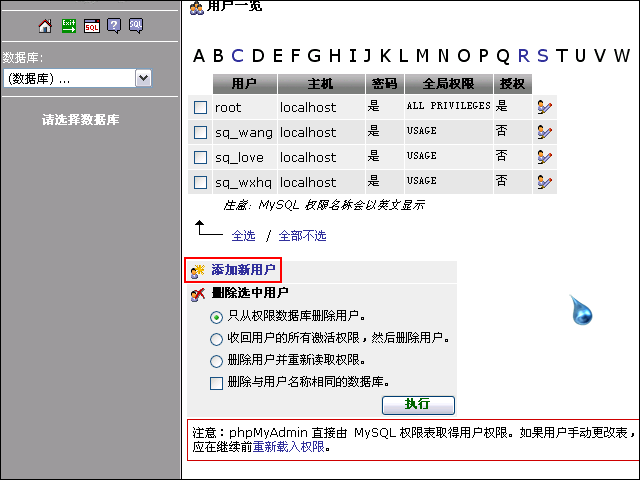Click the letter M in alphabet index

click(422, 56)
